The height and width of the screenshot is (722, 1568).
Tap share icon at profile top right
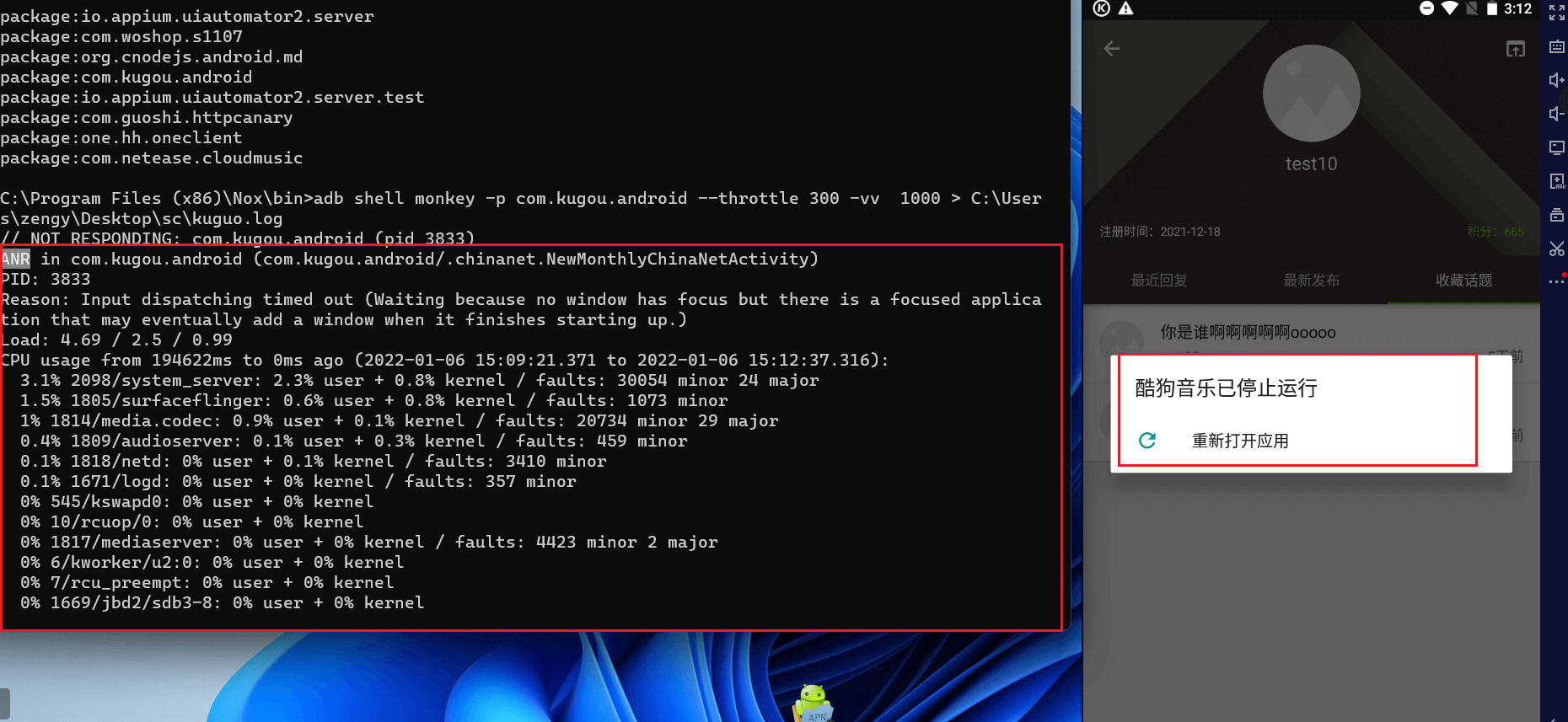pyautogui.click(x=1515, y=49)
